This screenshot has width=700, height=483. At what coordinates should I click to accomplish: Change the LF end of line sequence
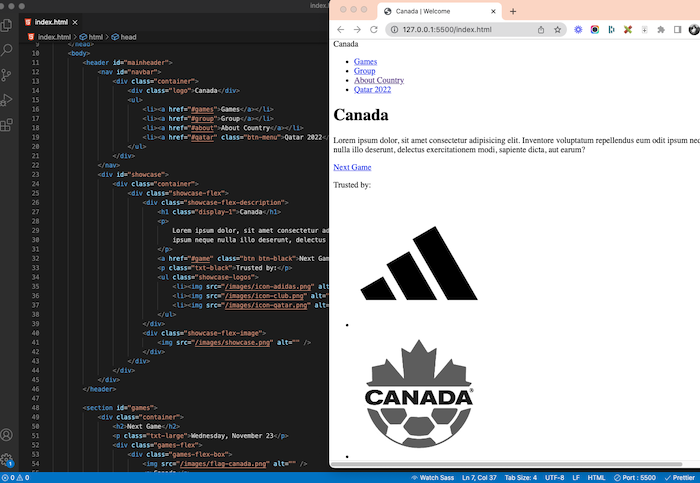tap(576, 478)
